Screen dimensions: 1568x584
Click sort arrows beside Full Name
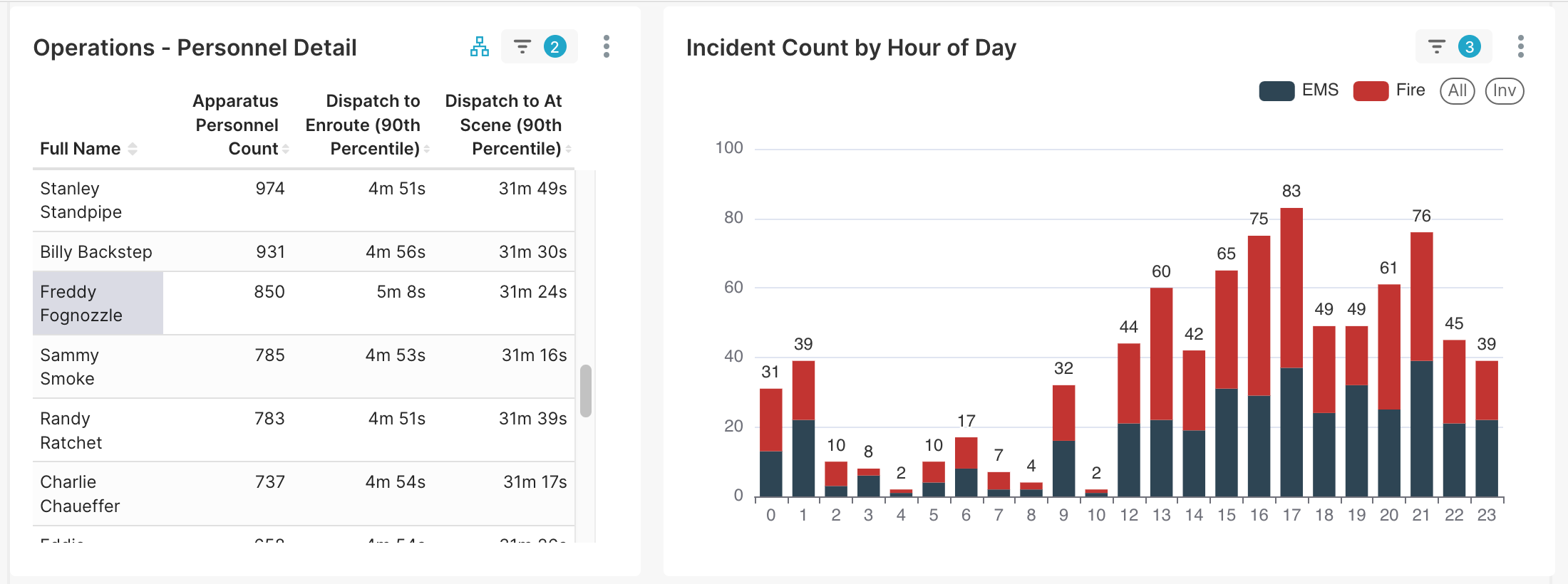[x=133, y=149]
